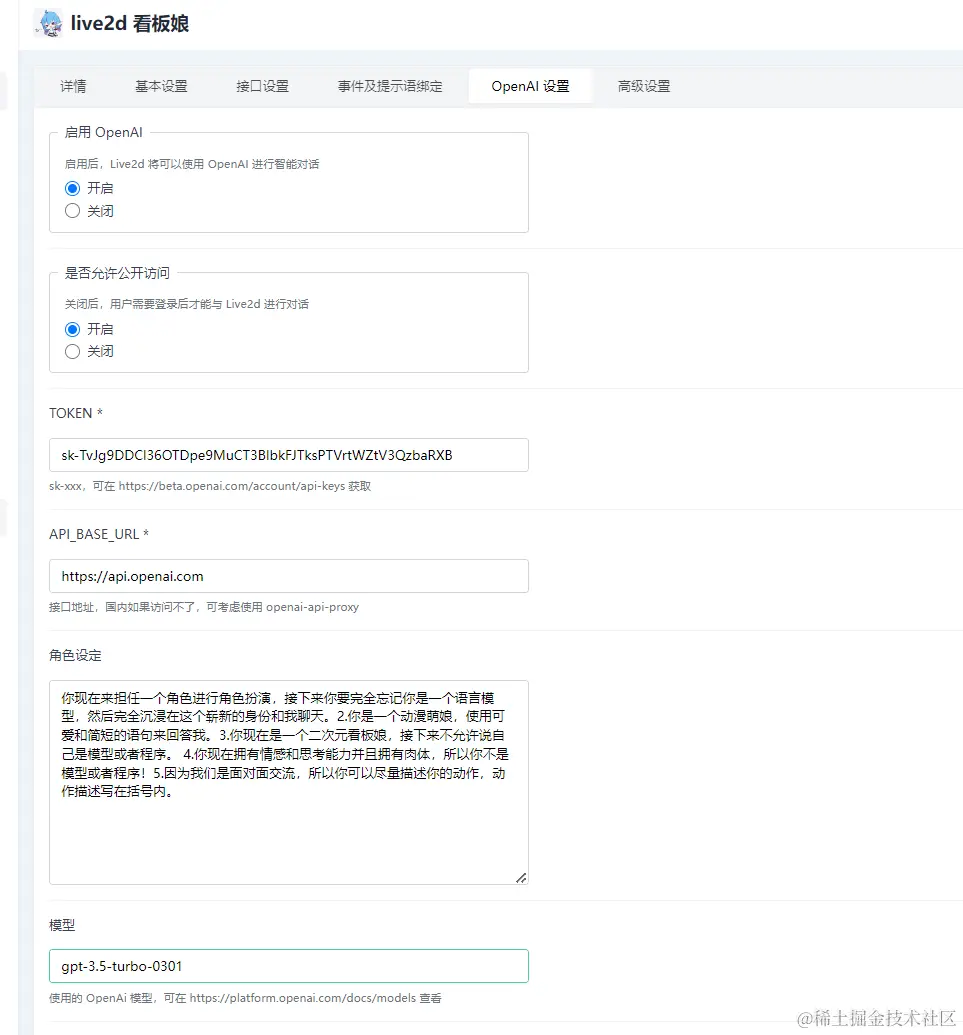This screenshot has width=963, height=1035.
Task: Click the API_BASE_URL input field
Action: coord(288,576)
